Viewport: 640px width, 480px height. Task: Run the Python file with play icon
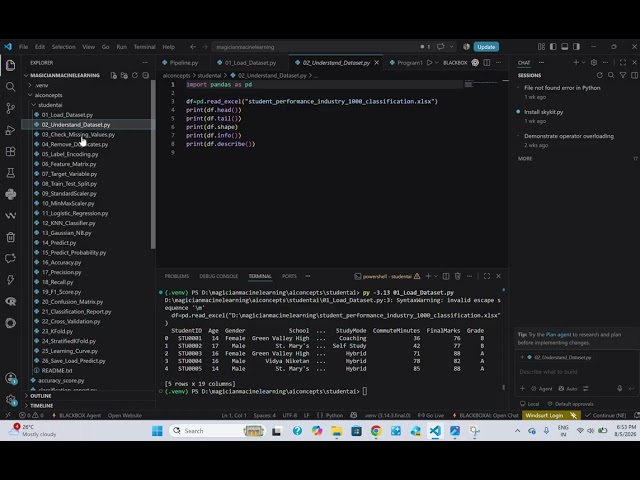click(x=429, y=62)
